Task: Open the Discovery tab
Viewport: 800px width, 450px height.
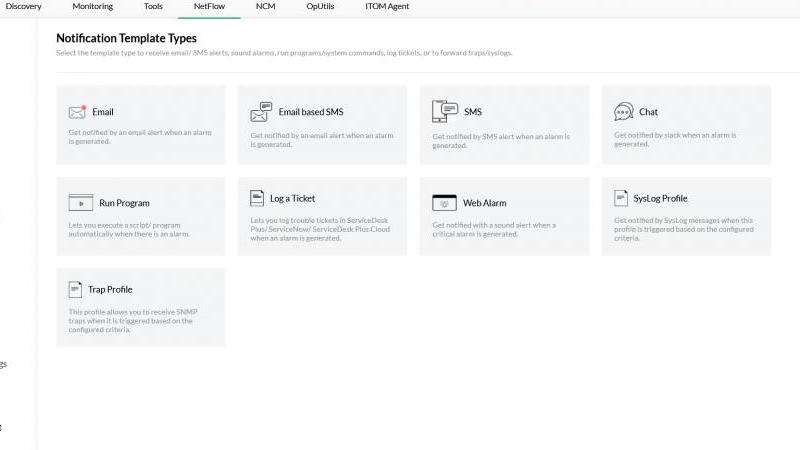Action: coord(24,7)
